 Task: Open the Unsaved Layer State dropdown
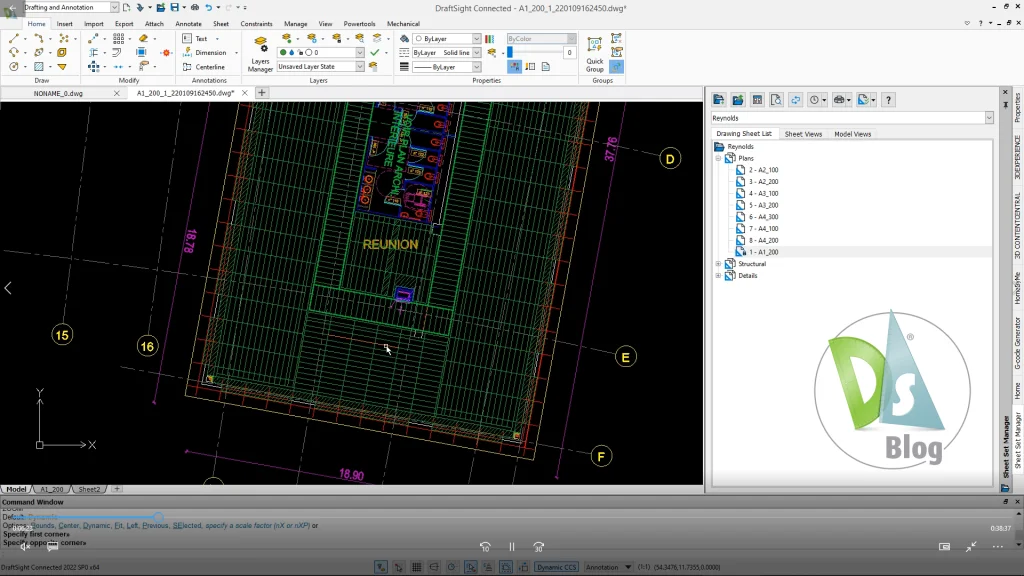359,67
